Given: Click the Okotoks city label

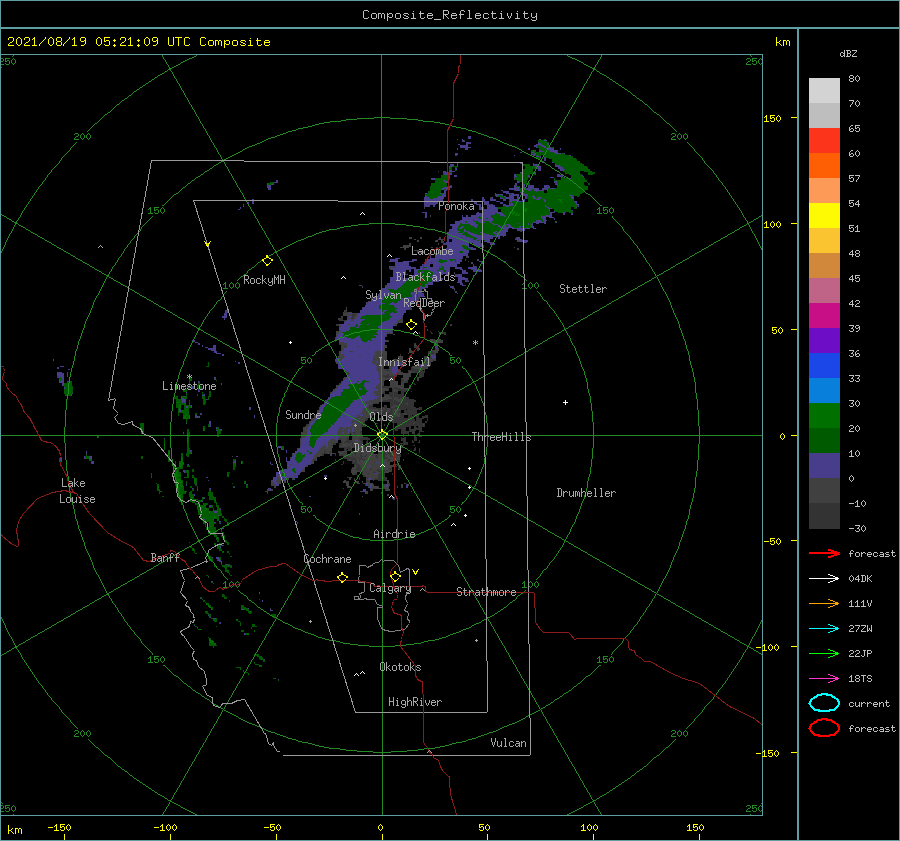Looking at the screenshot, I should tap(400, 667).
